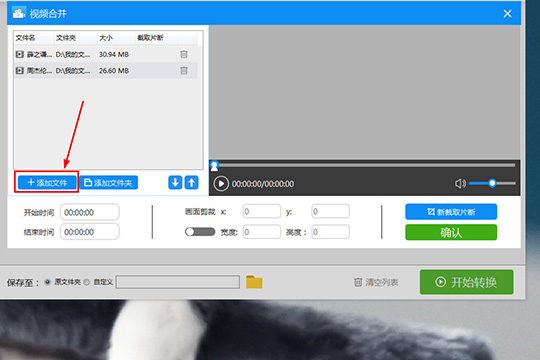Mute the speaker volume icon

pyautogui.click(x=460, y=184)
